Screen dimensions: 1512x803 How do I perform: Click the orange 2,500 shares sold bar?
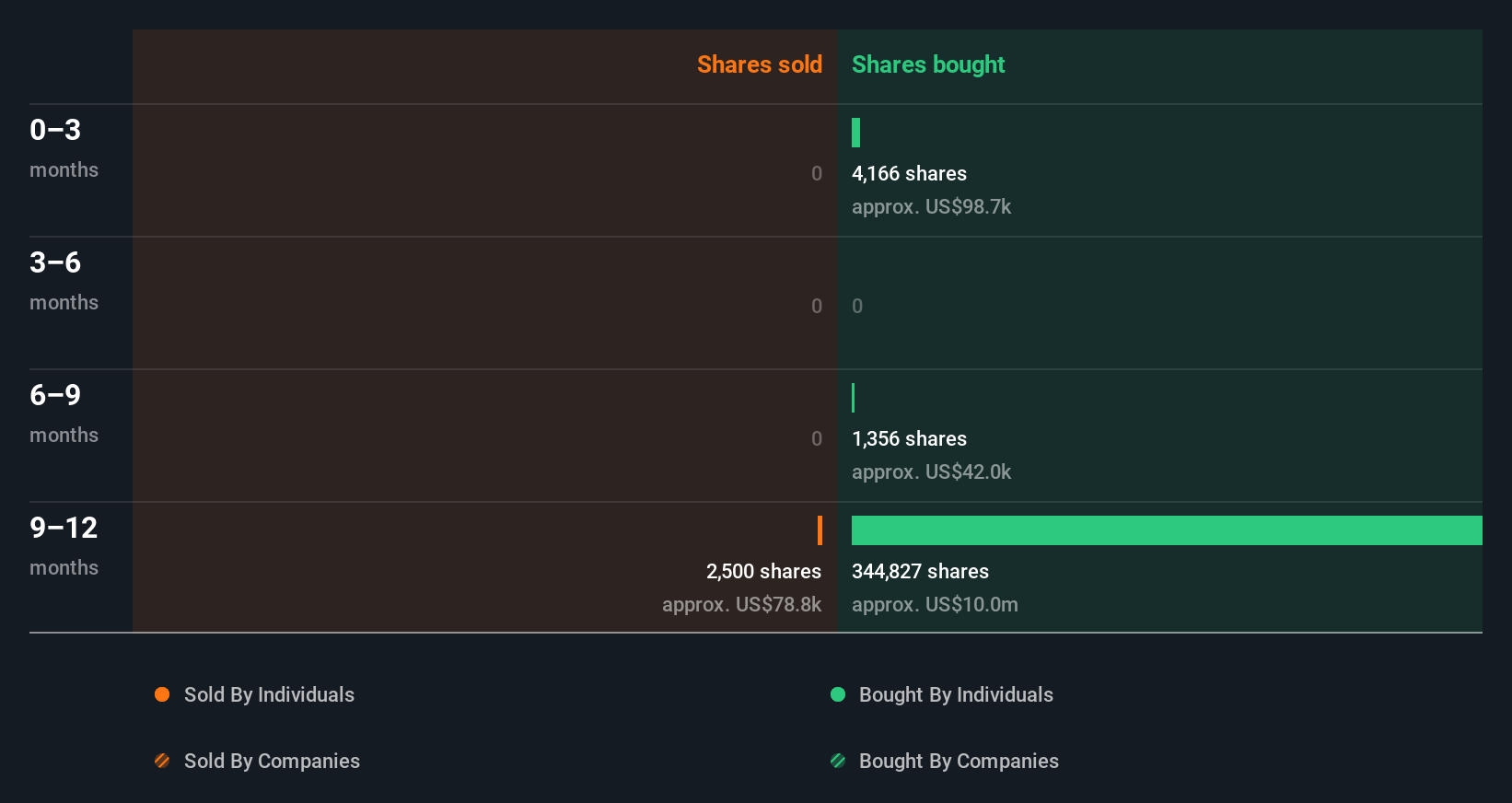[820, 530]
